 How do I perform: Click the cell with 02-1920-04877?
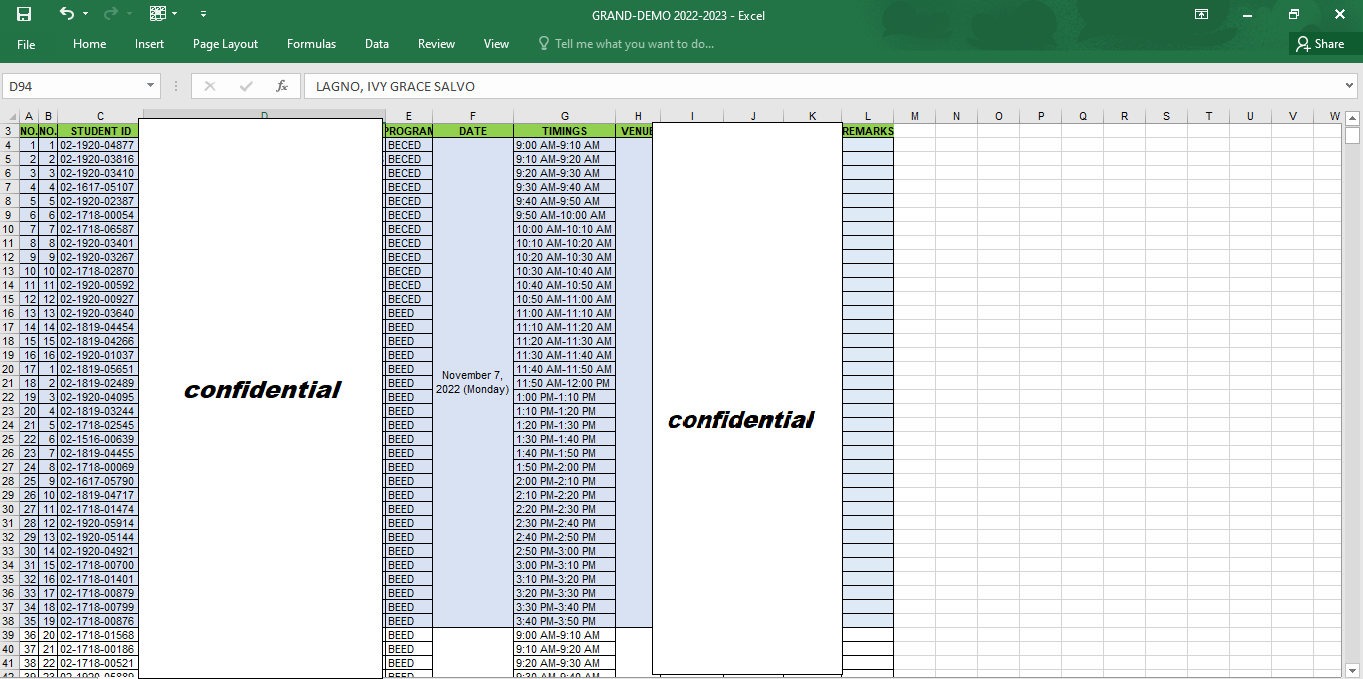98,145
